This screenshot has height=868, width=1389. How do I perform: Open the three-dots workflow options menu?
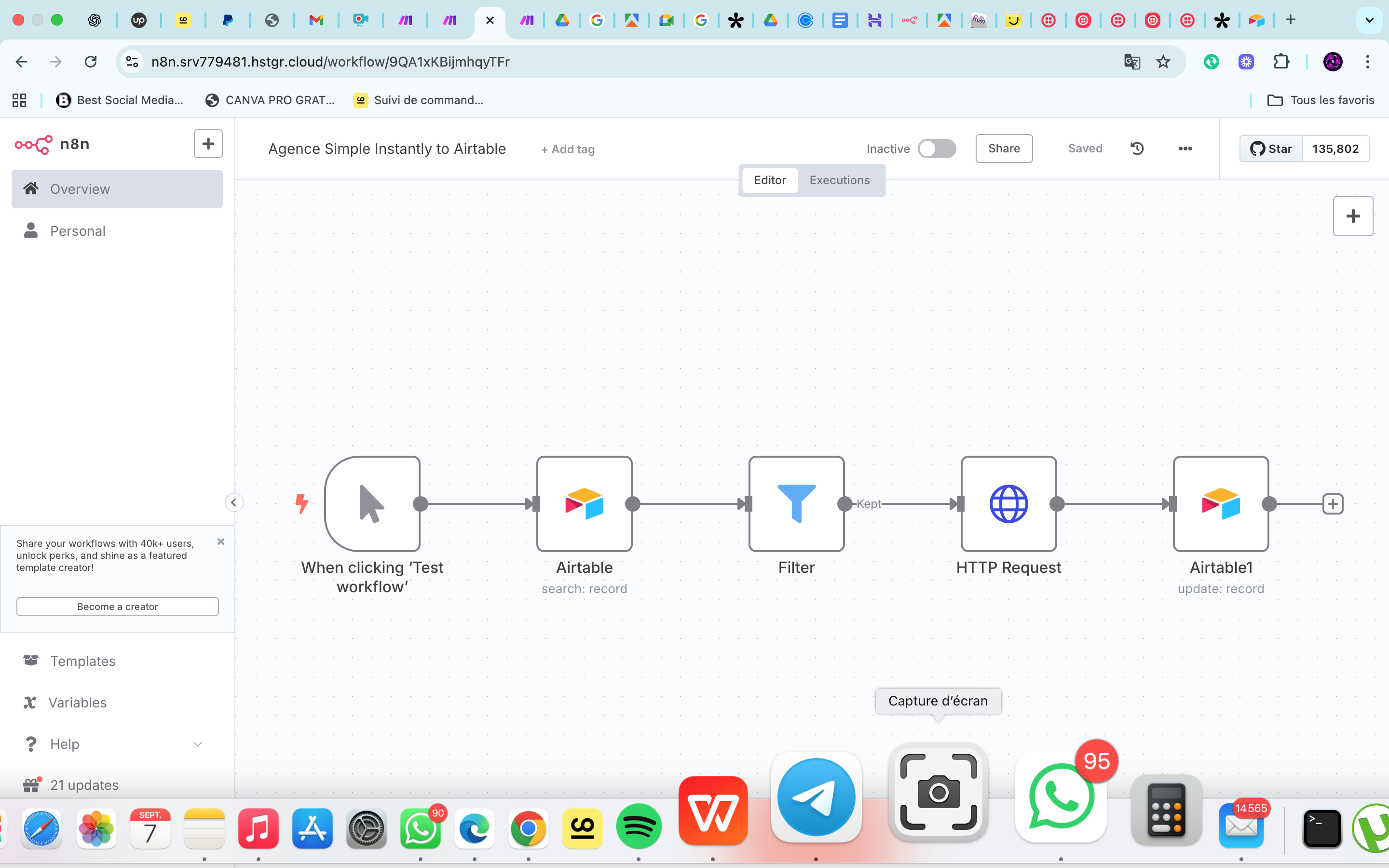pos(1185,149)
